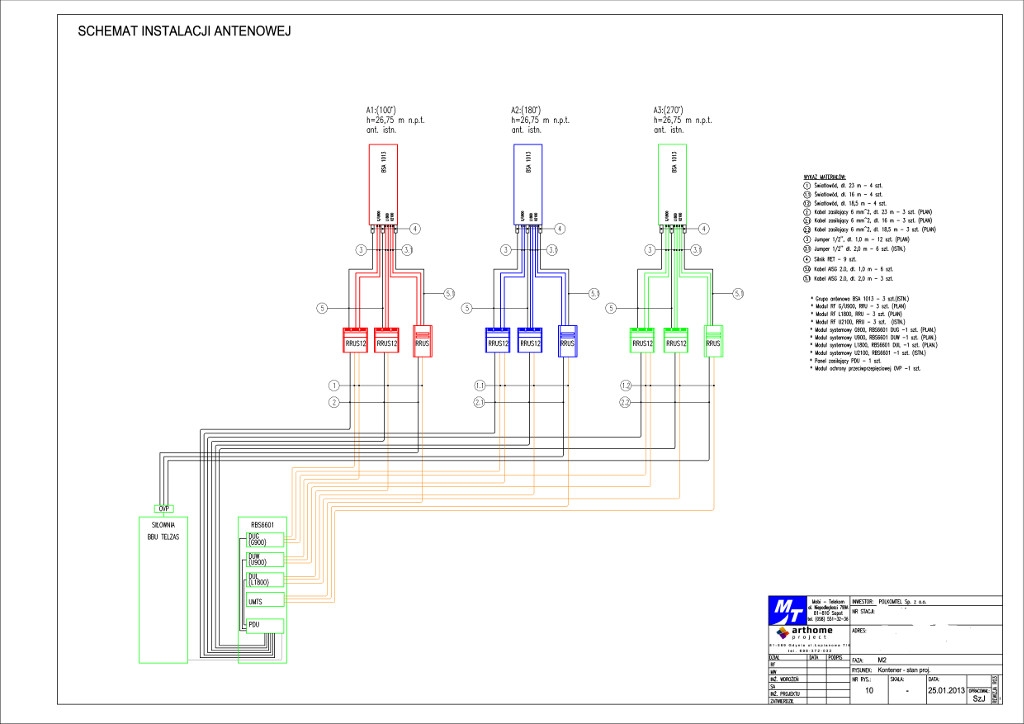
Task: Click drawing name 'Kontener - stan proj.'
Action: (904, 670)
